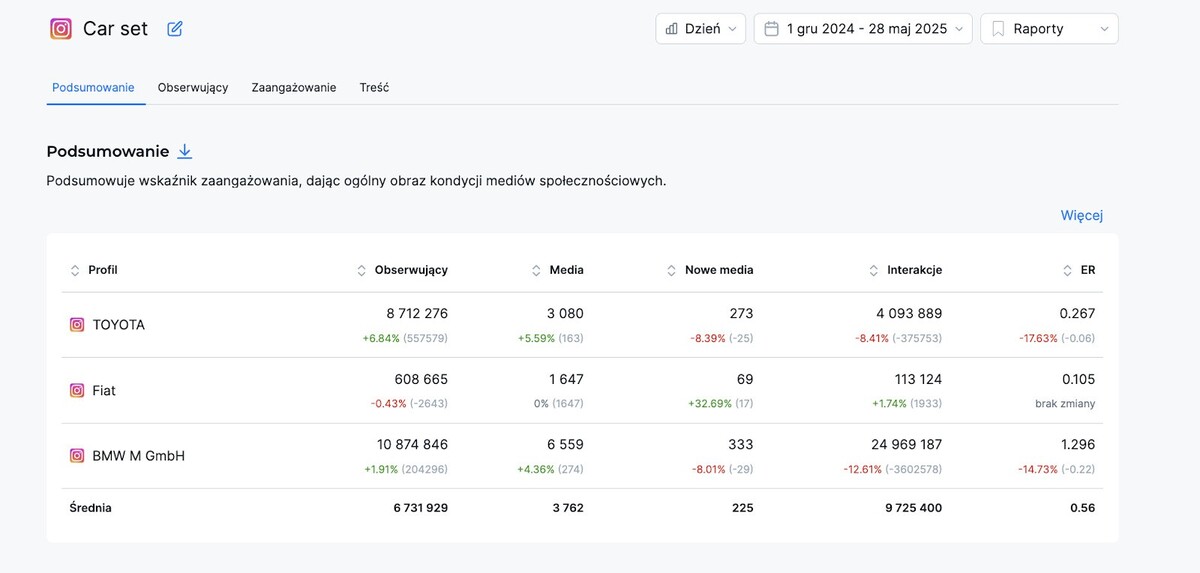Click BMW ER value 1.296
This screenshot has height=573, width=1200.
click(x=1077, y=445)
